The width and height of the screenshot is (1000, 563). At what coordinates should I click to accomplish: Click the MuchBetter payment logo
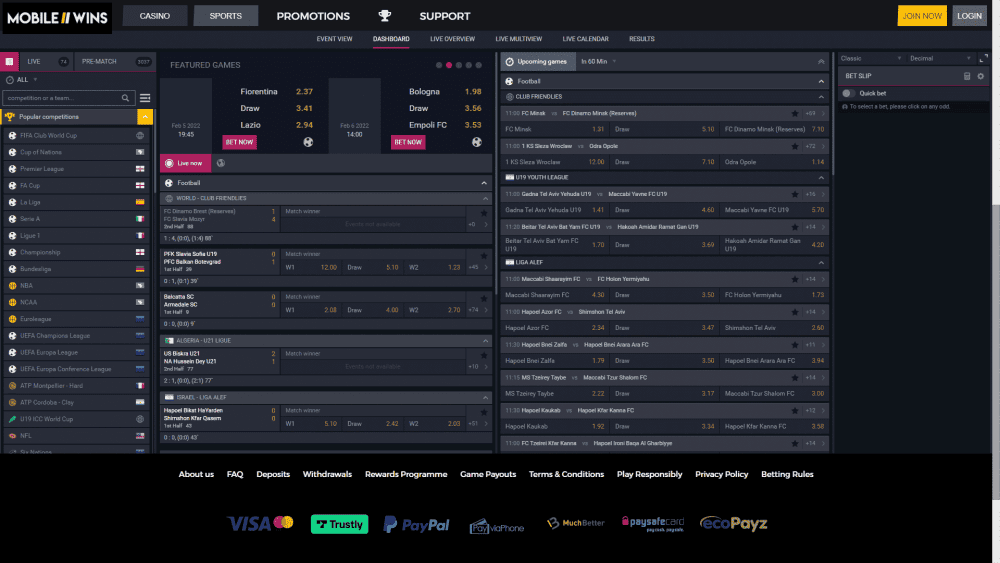pyautogui.click(x=575, y=523)
